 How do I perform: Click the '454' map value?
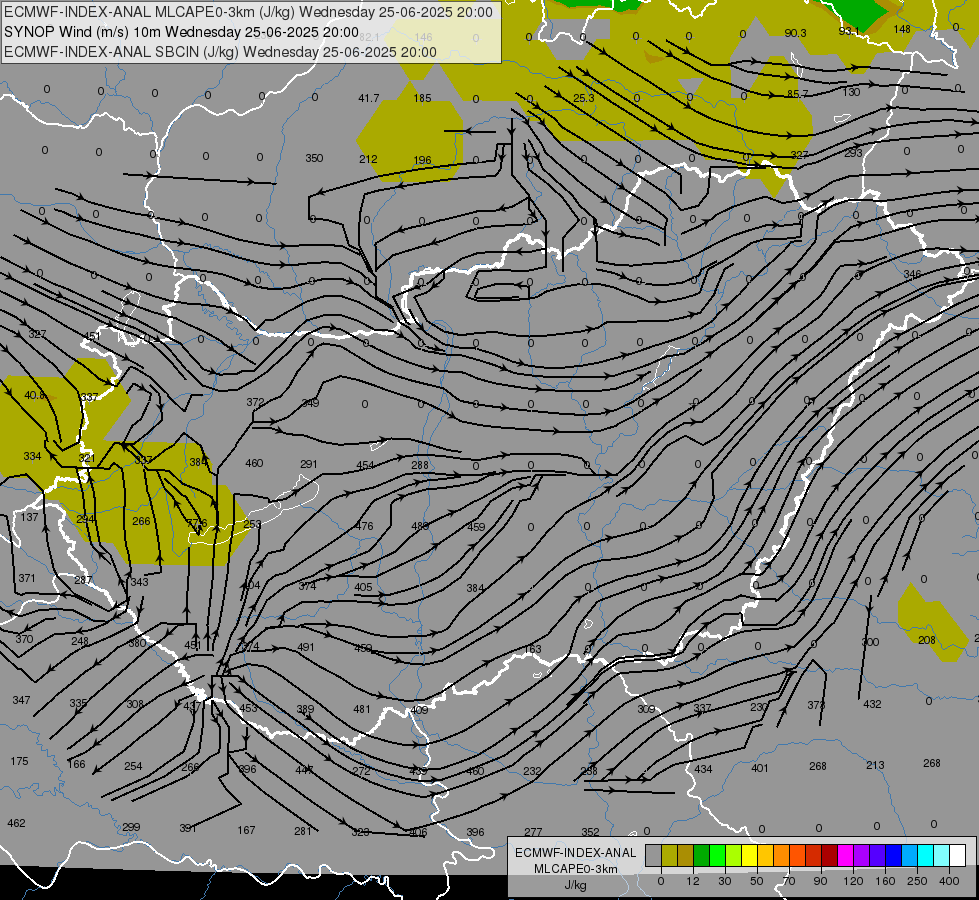(x=365, y=465)
